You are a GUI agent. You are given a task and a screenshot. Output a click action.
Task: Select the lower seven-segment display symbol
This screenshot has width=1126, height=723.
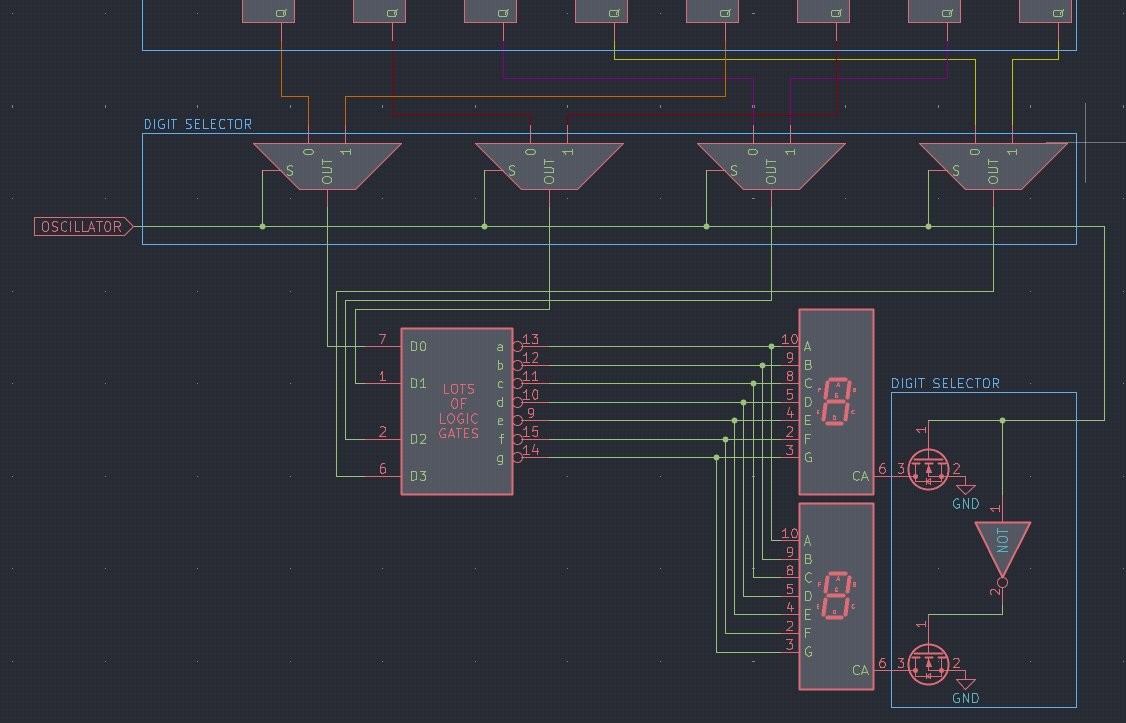pos(837,597)
